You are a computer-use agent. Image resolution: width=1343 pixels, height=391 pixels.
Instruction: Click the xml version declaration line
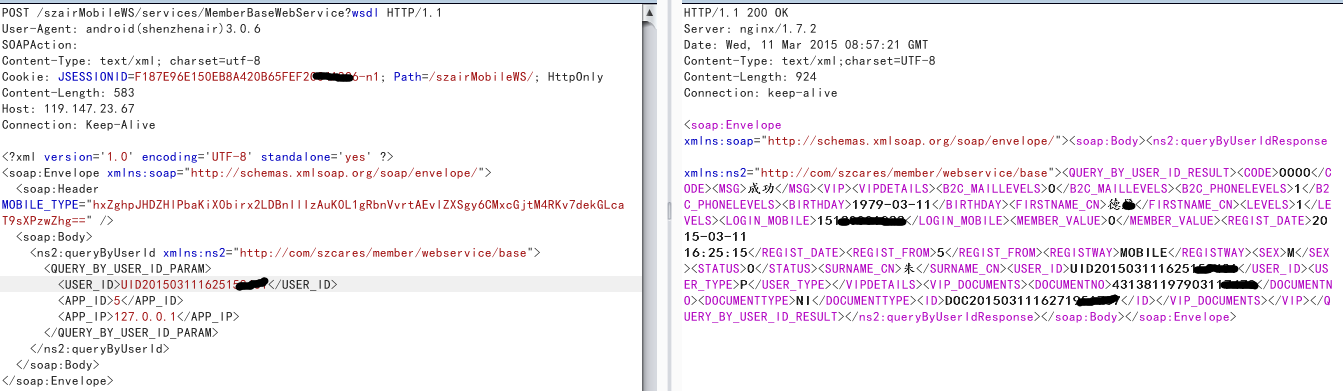click(x=198, y=157)
